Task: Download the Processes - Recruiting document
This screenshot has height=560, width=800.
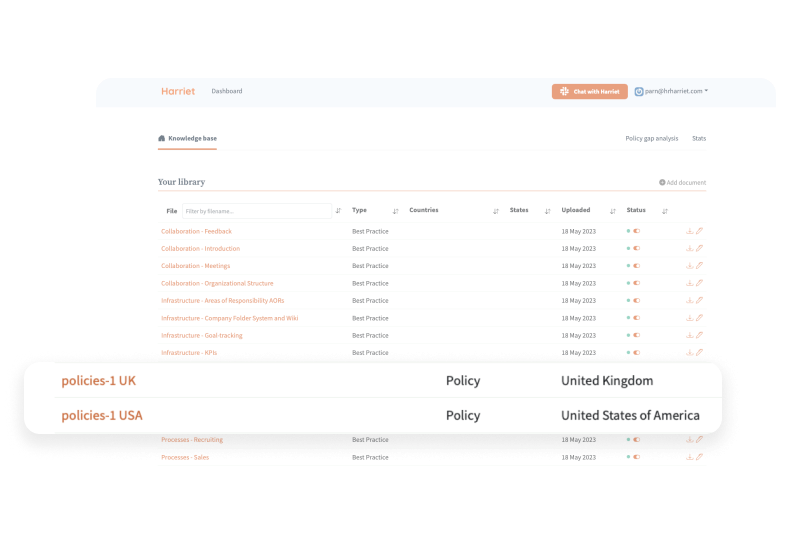Action: click(x=689, y=440)
